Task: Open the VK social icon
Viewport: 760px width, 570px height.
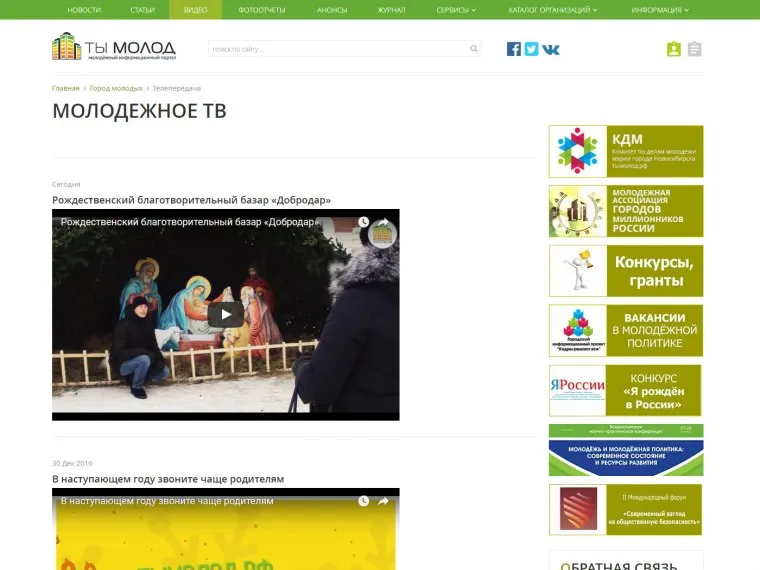Action: click(x=551, y=49)
